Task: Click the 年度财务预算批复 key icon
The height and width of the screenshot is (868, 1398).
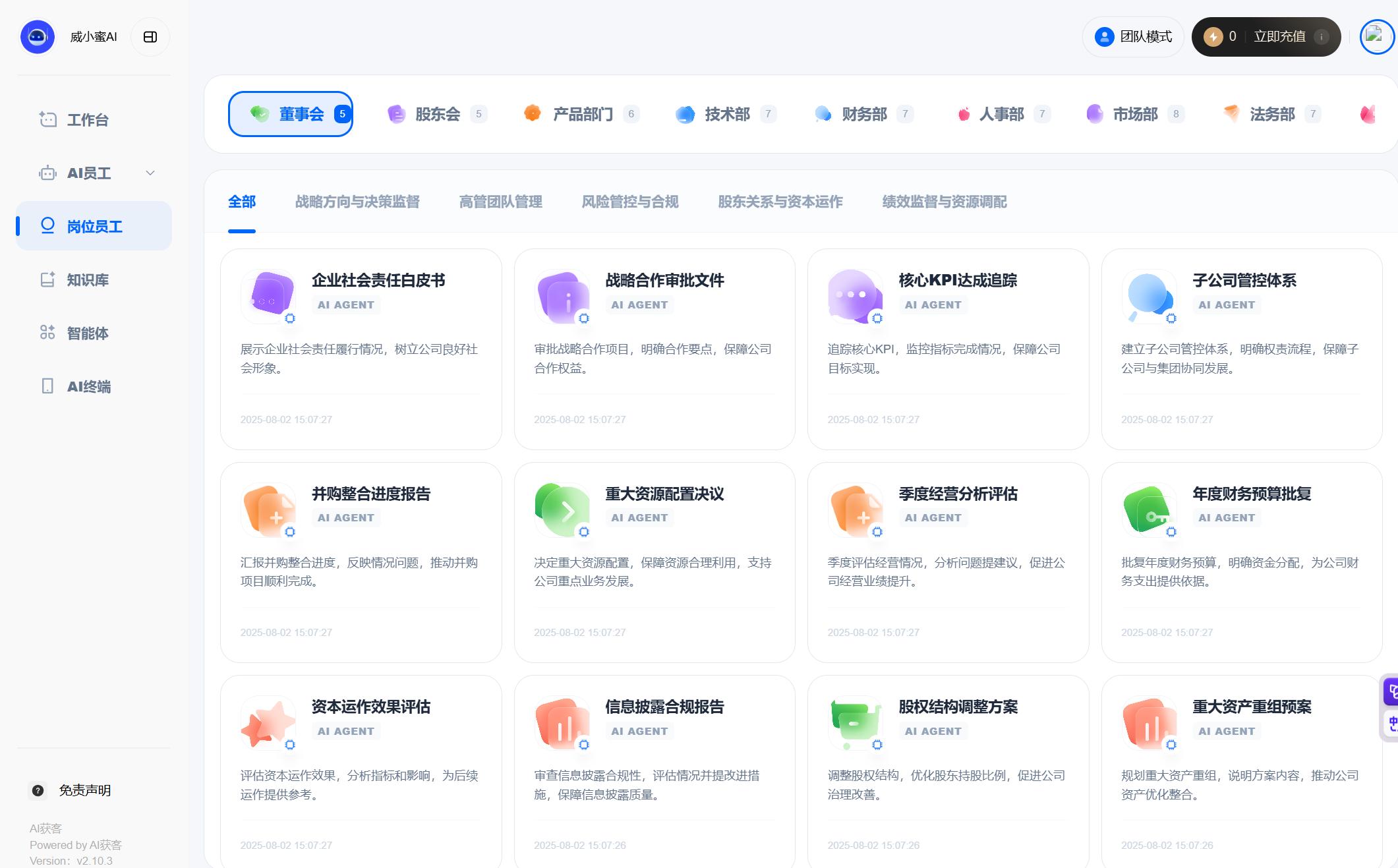Action: pos(1150,509)
